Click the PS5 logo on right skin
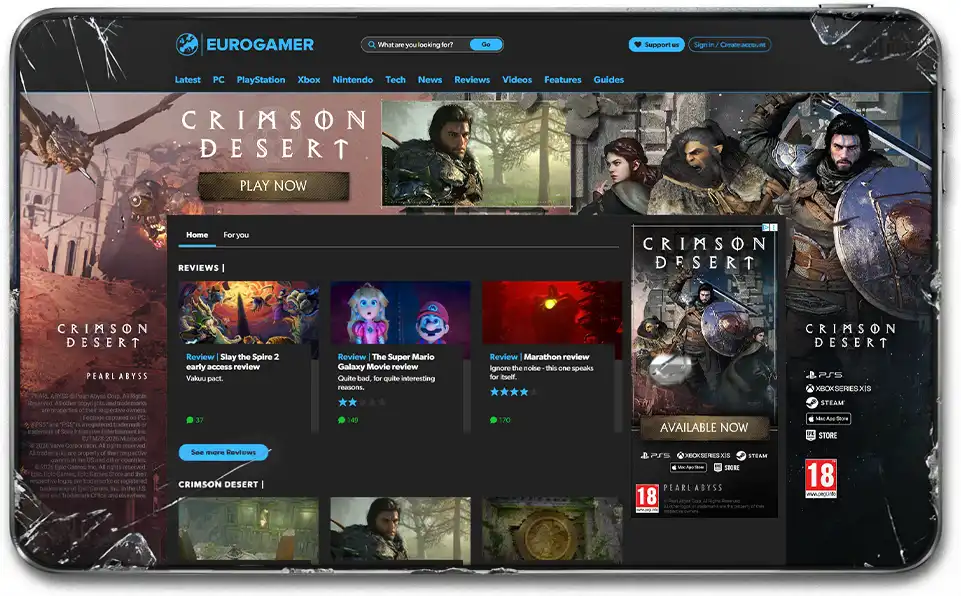 824,374
